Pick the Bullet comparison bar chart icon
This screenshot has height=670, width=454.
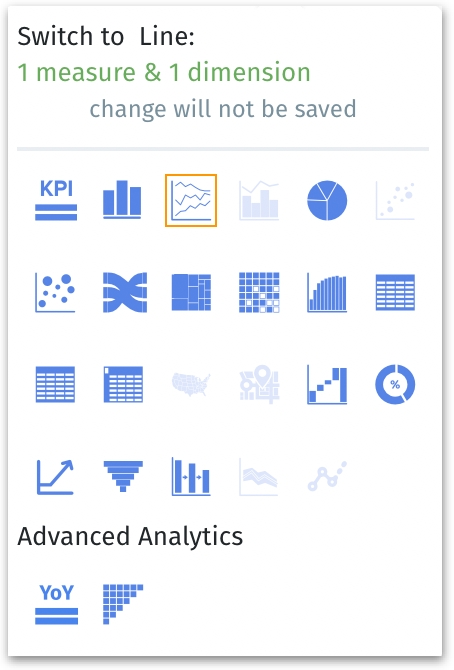coord(191,476)
